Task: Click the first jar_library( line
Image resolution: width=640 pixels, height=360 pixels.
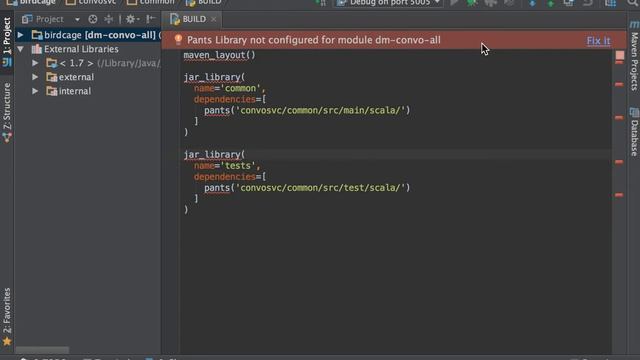Action: tap(214, 77)
